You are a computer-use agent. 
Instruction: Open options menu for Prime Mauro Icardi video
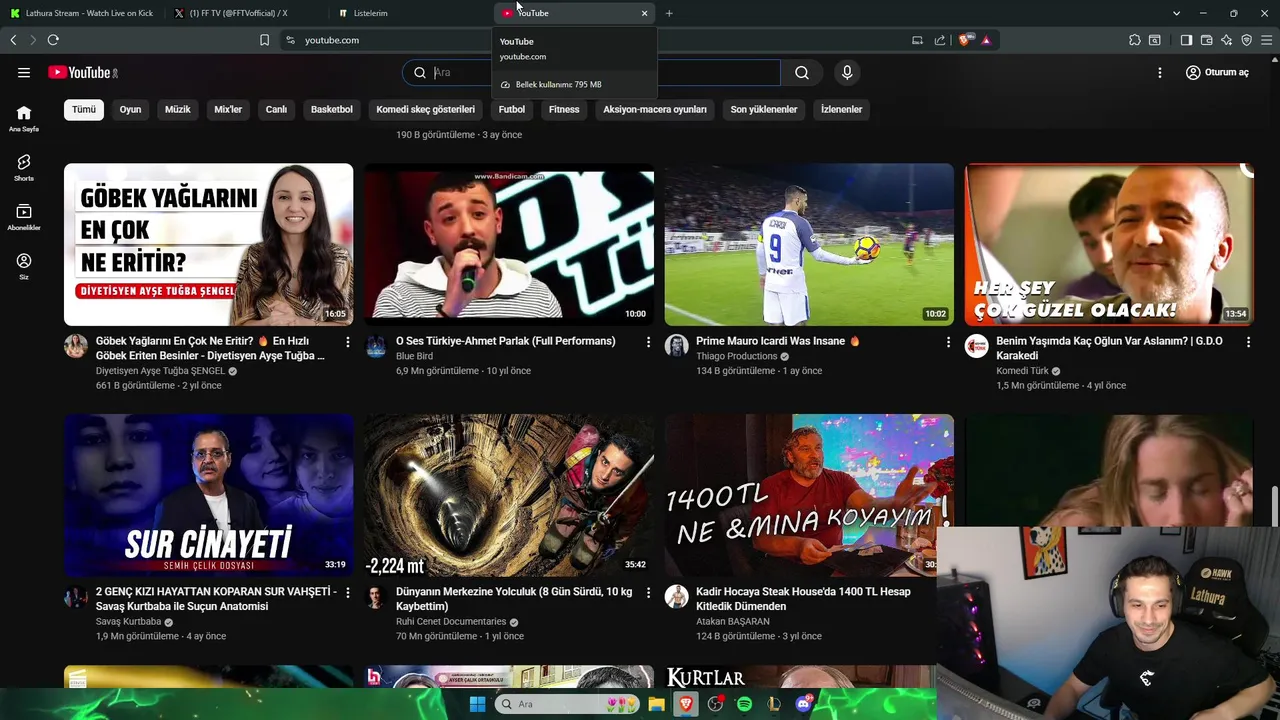948,342
